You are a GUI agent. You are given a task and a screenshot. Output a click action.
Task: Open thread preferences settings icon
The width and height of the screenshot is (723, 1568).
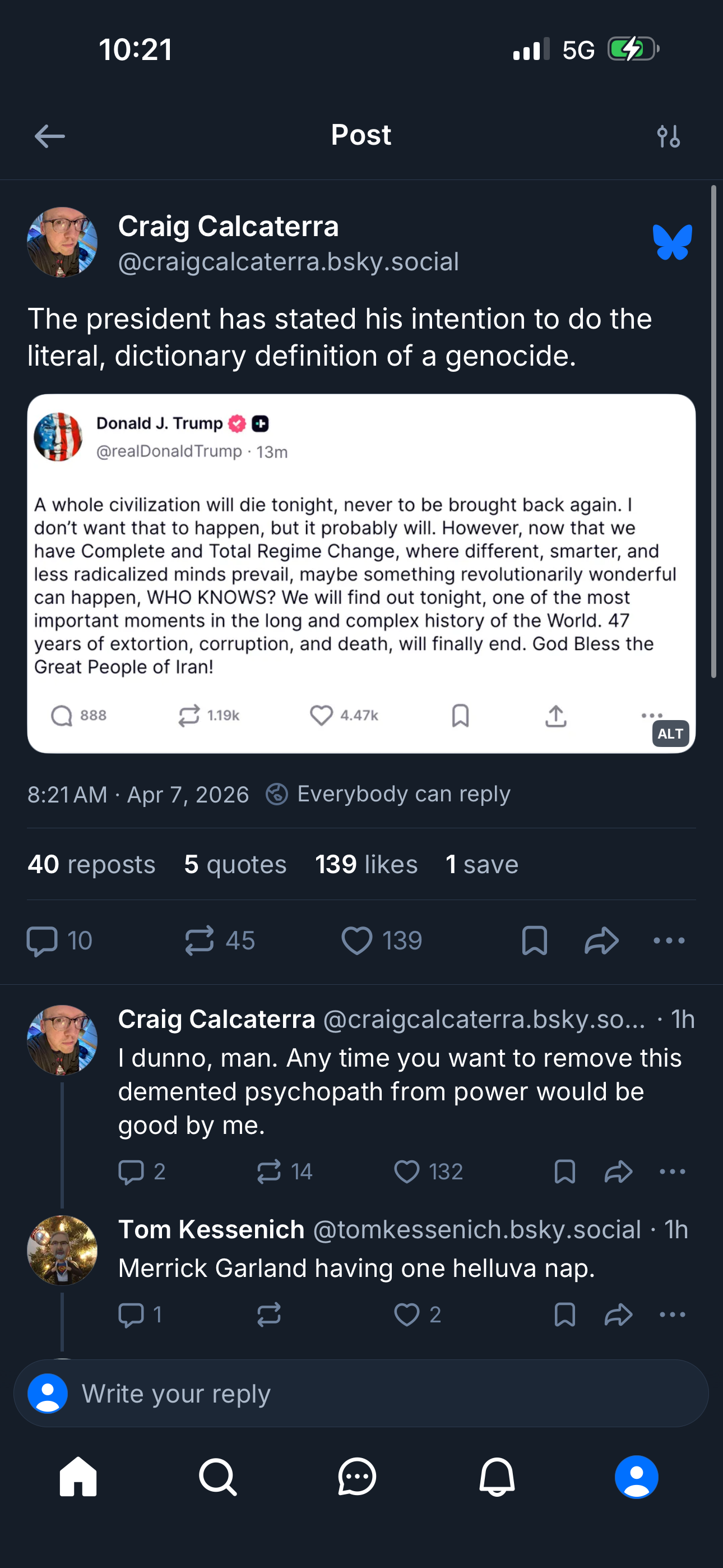coord(668,136)
